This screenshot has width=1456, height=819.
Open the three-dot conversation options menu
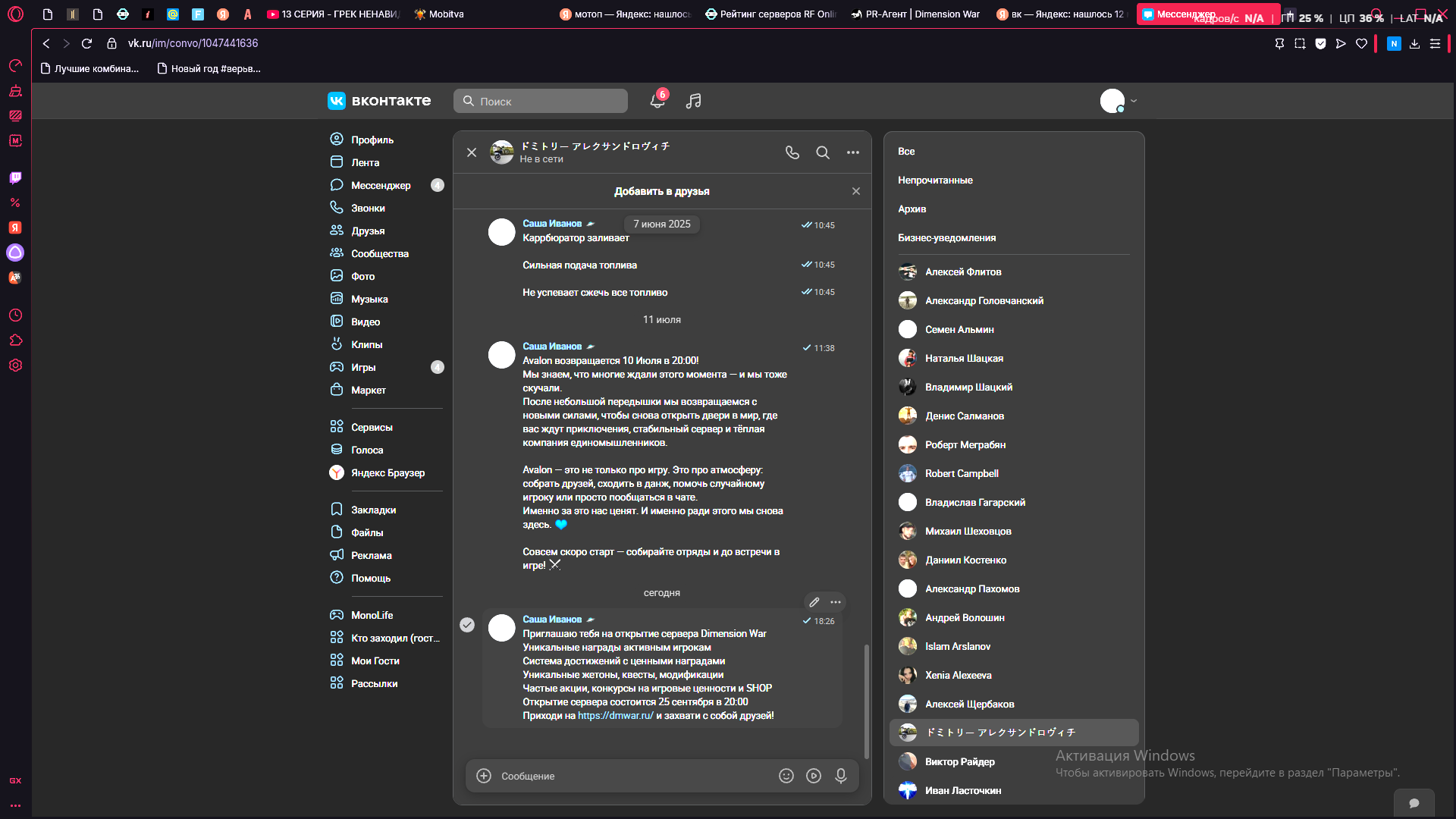click(853, 152)
